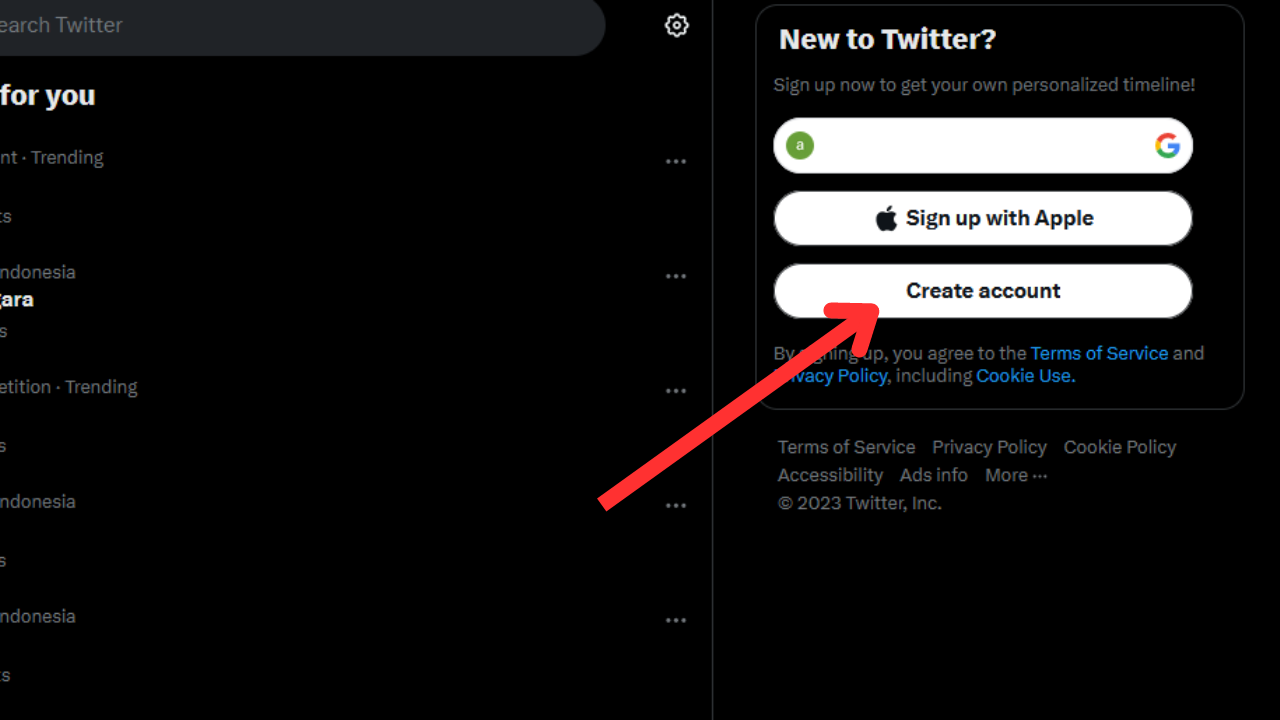
Task: Open the trends settings gear icon
Action: coord(677,25)
